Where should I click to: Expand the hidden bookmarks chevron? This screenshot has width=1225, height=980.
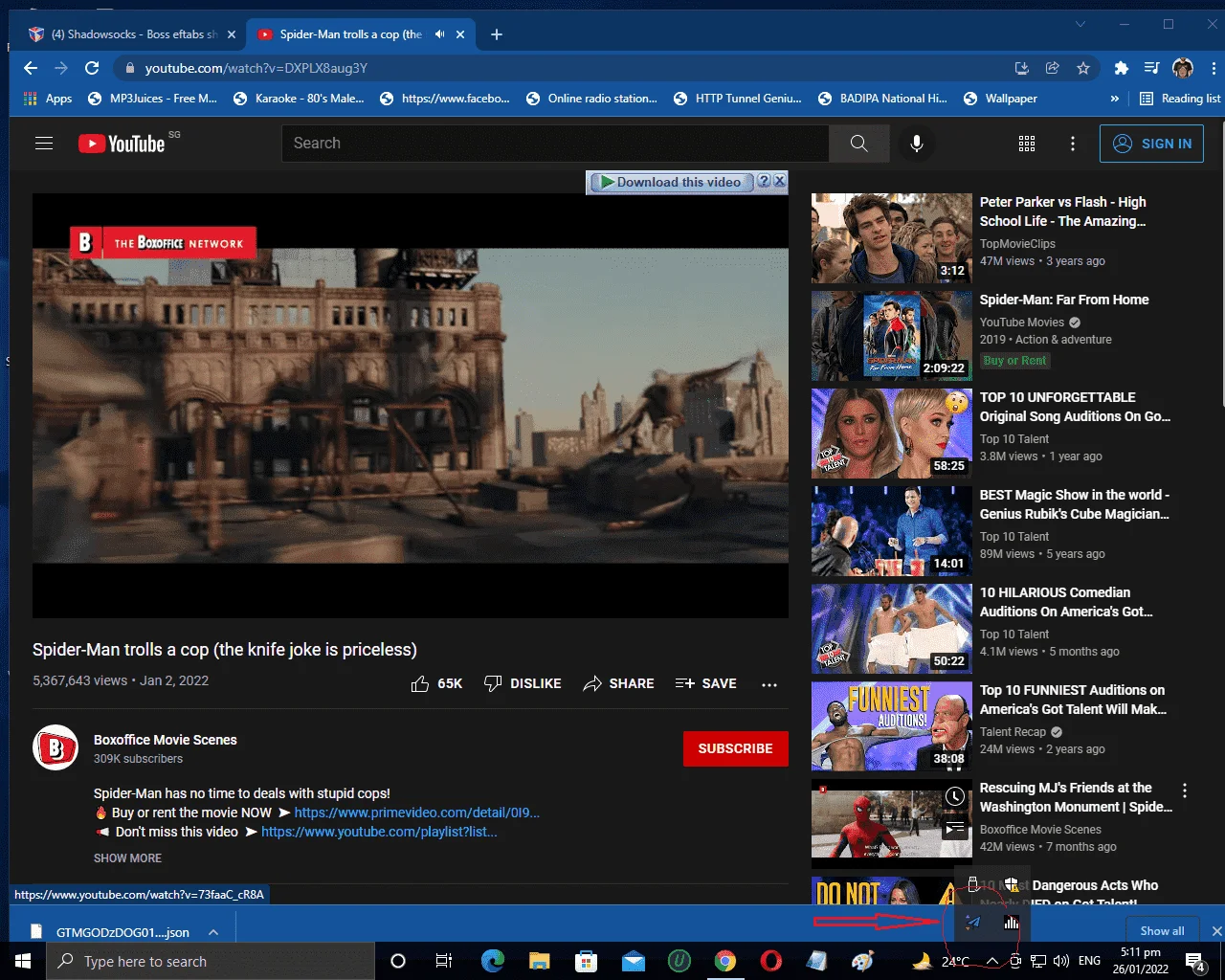pos(1114,99)
